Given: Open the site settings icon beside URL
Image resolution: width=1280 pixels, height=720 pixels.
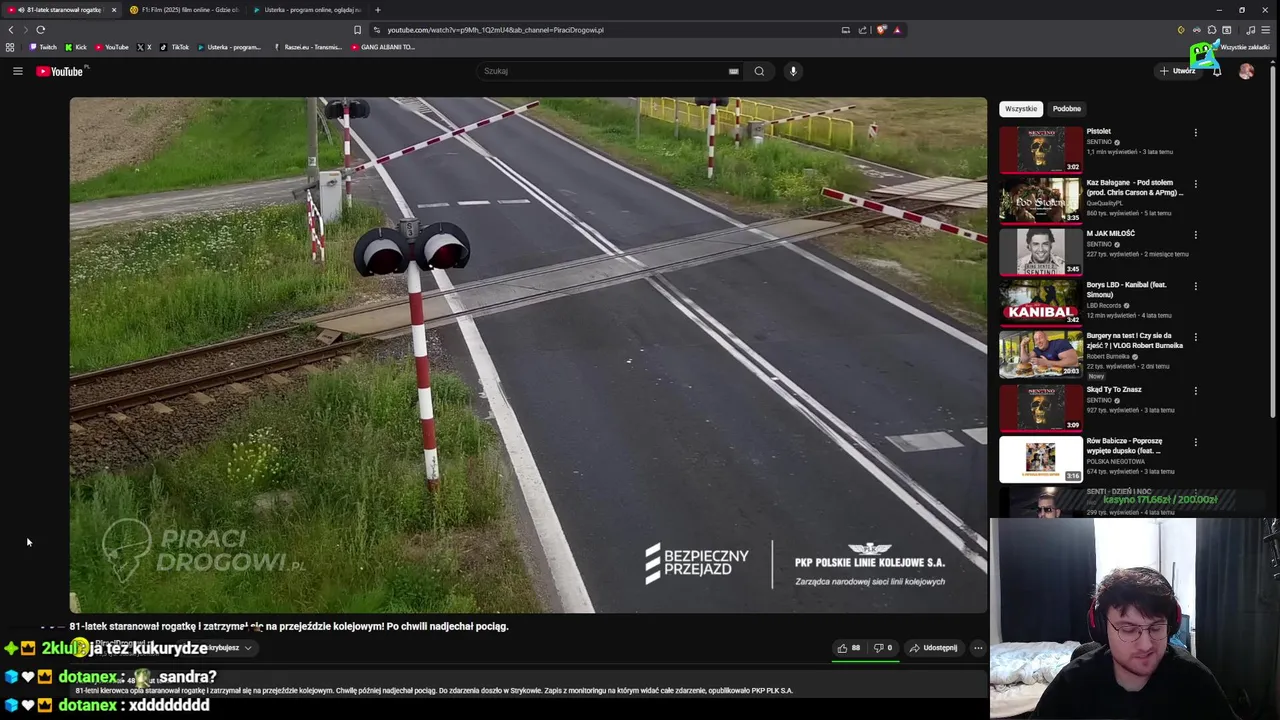Looking at the screenshot, I should click(x=376, y=30).
